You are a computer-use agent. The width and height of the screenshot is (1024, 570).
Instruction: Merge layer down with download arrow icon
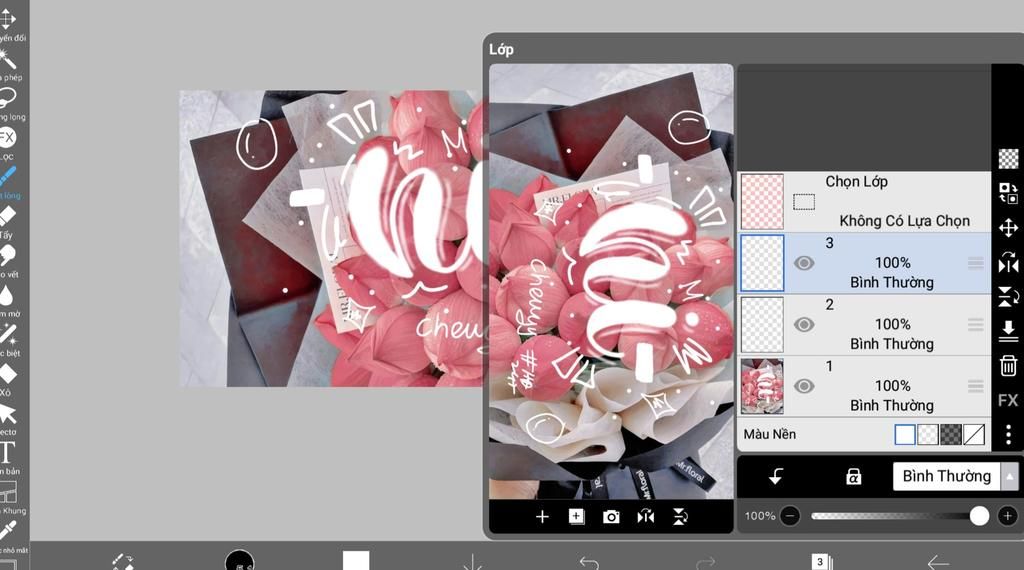coord(1008,331)
